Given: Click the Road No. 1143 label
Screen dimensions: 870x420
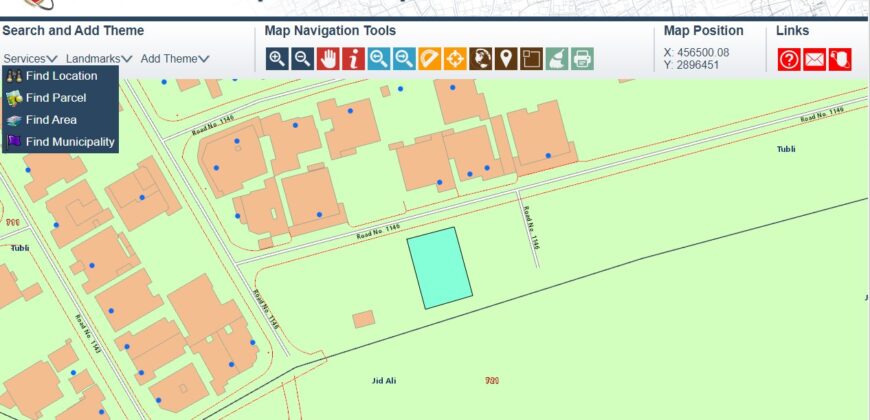Looking at the screenshot, I should 89,333.
